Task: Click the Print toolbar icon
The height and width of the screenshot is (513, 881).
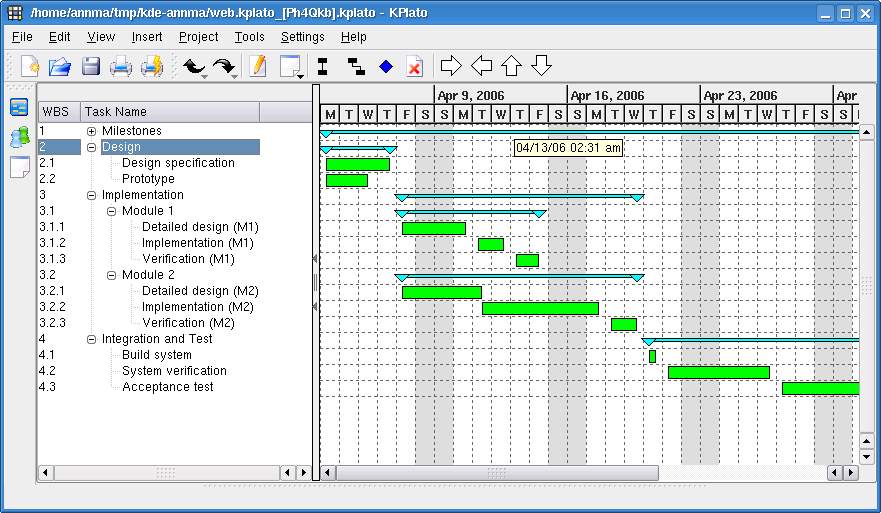Action: [x=120, y=66]
